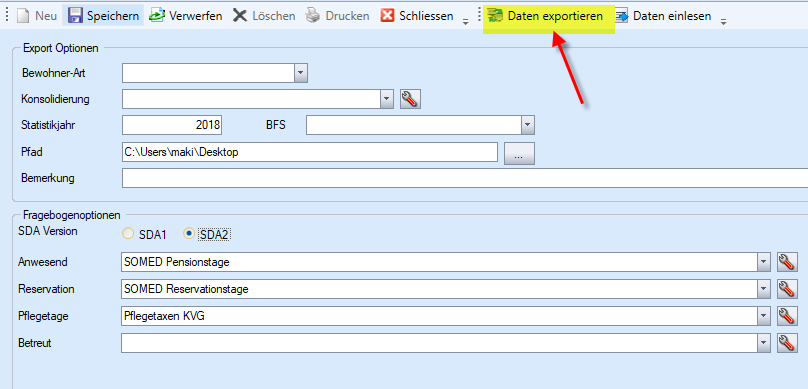This screenshot has height=389, width=808.
Task: Print via the Drucken toolbar item
Action: tap(338, 16)
